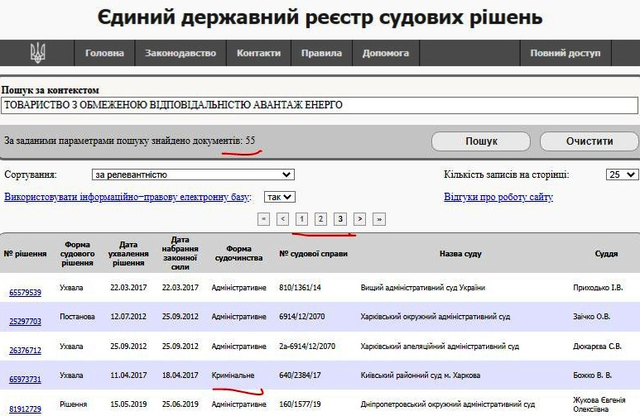The width and height of the screenshot is (640, 416).
Task: Open the 'так' legal database dropdown
Action: coord(280,197)
